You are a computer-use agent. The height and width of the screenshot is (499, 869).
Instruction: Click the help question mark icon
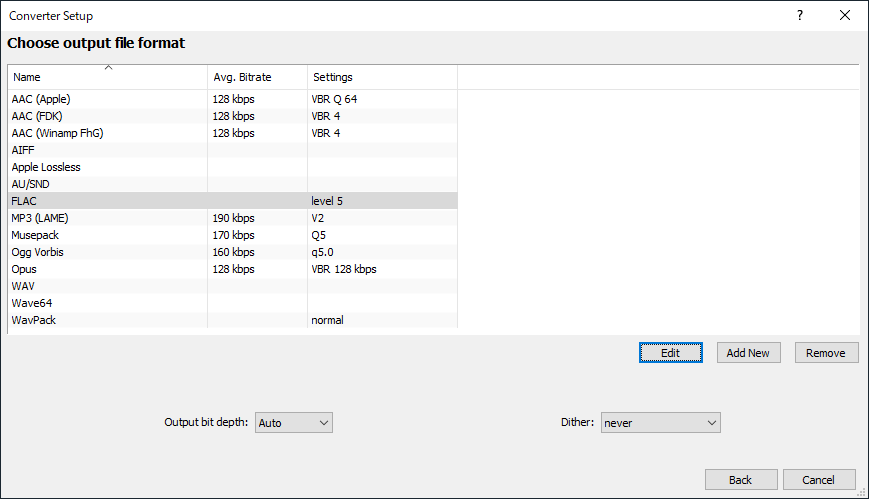(x=800, y=15)
